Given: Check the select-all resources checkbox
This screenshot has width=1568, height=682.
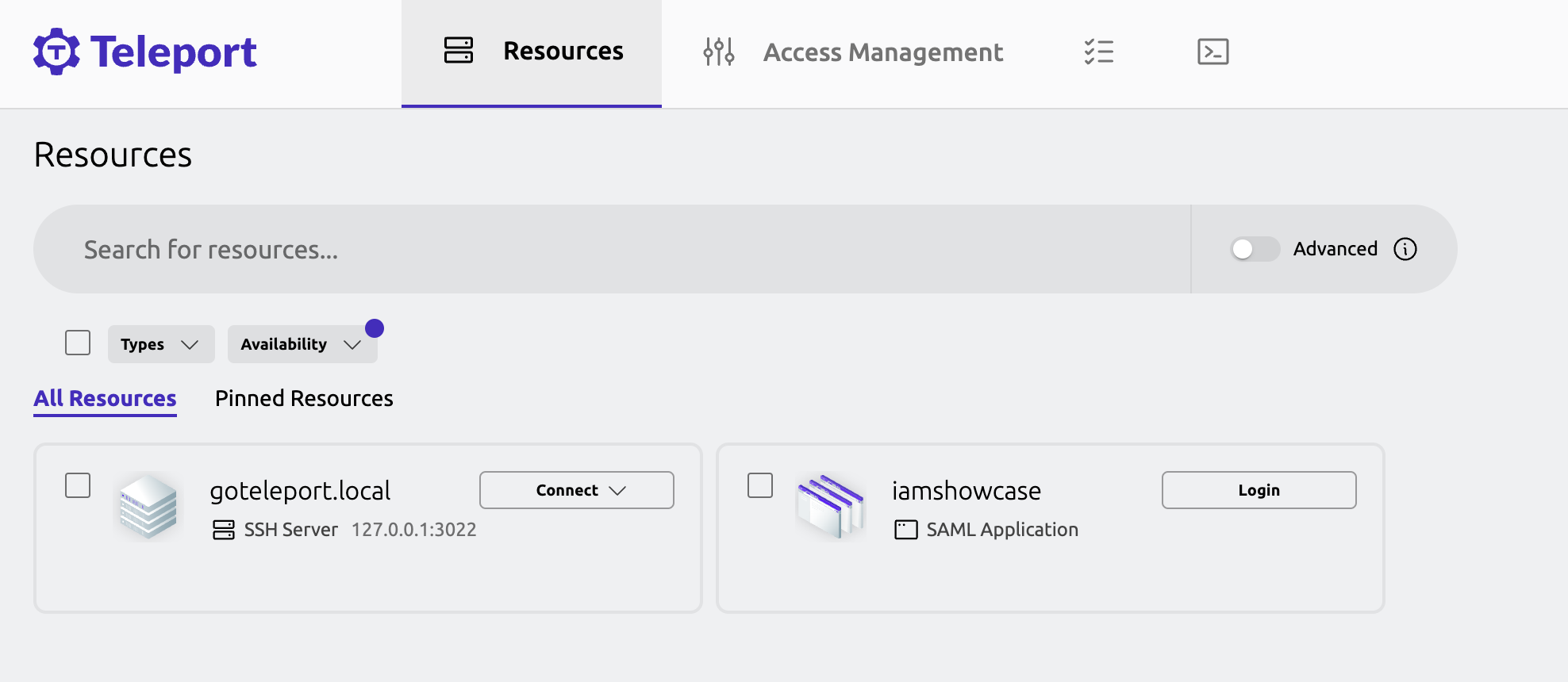Looking at the screenshot, I should pos(78,343).
